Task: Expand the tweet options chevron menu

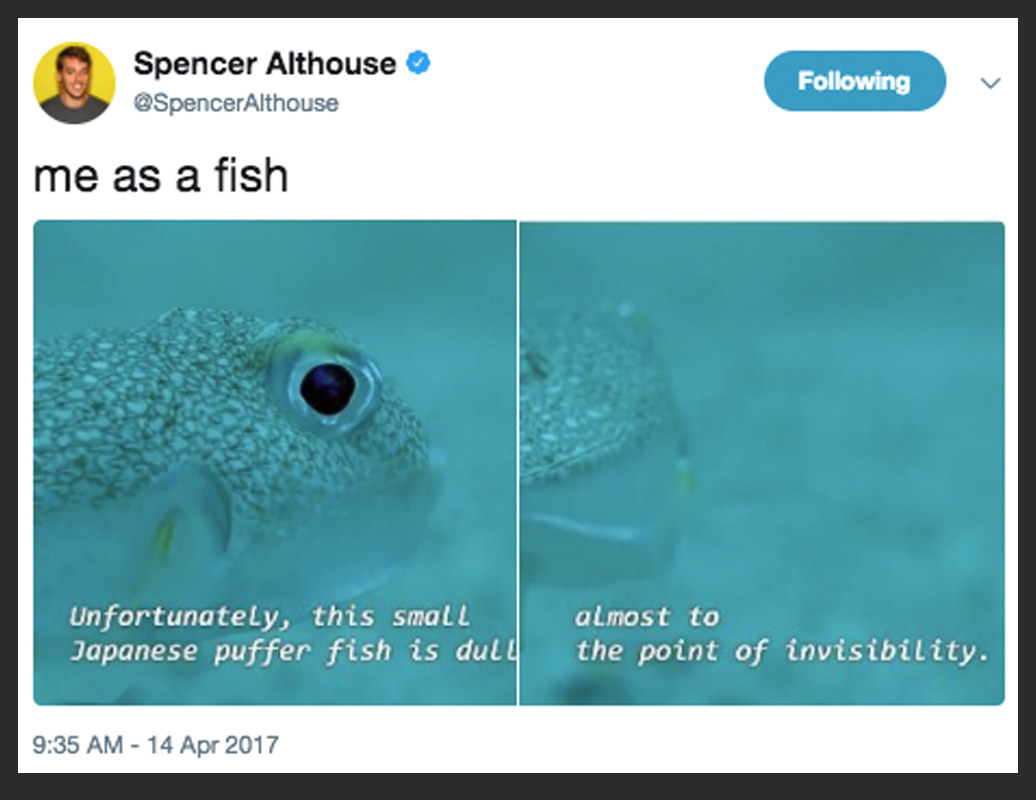Action: point(990,83)
